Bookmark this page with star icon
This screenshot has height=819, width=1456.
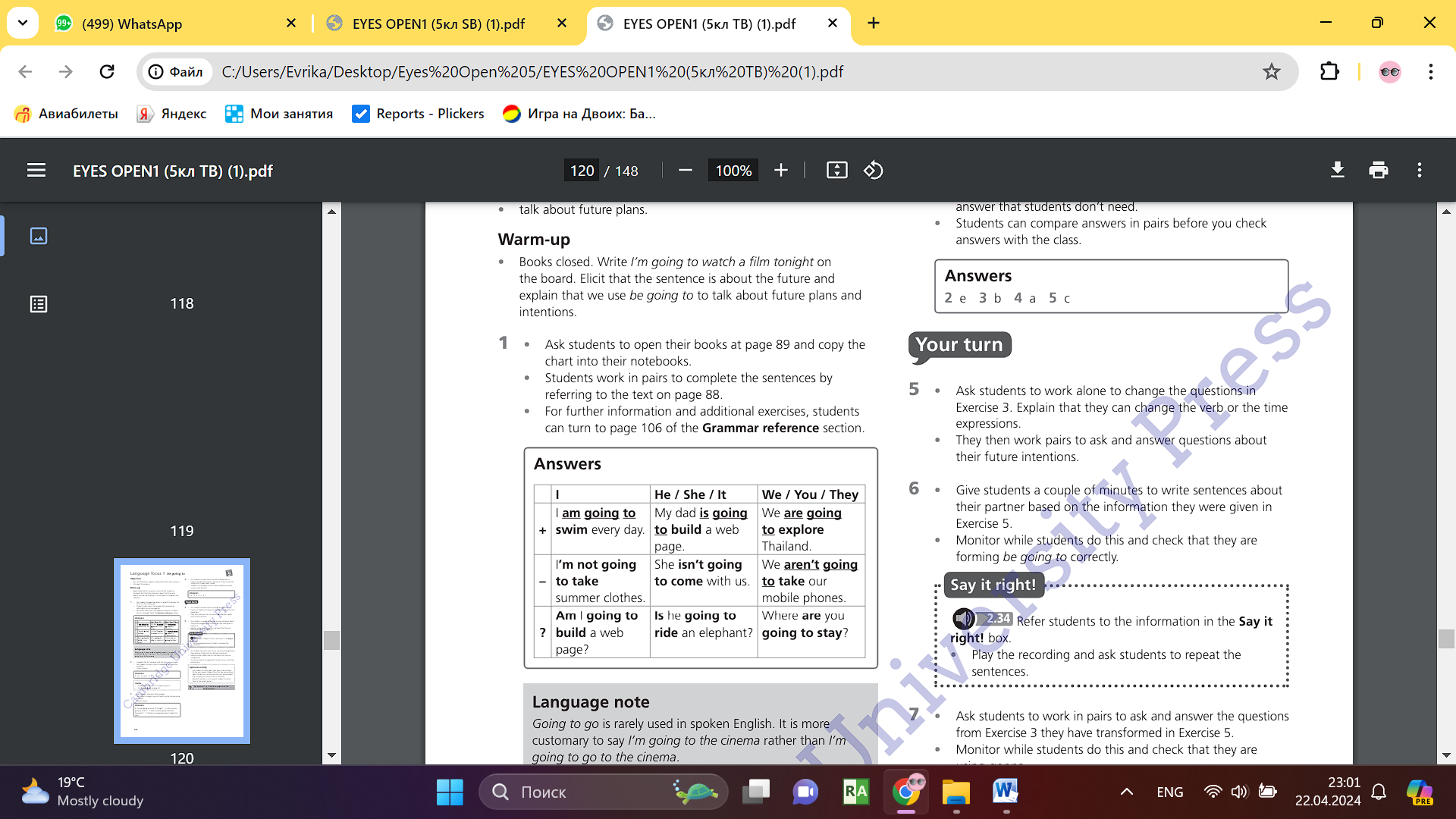(1271, 72)
